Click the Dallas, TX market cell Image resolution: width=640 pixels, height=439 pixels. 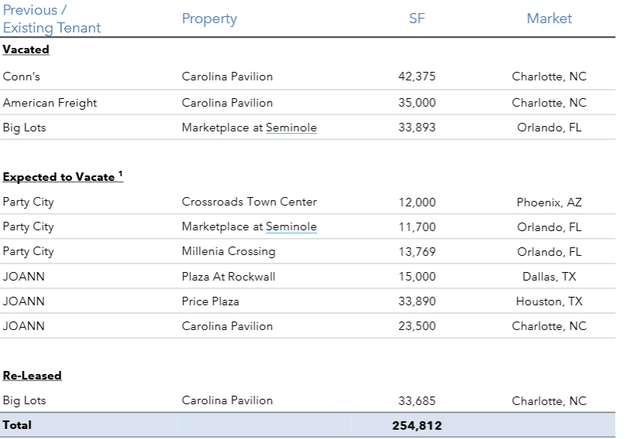pos(549,276)
